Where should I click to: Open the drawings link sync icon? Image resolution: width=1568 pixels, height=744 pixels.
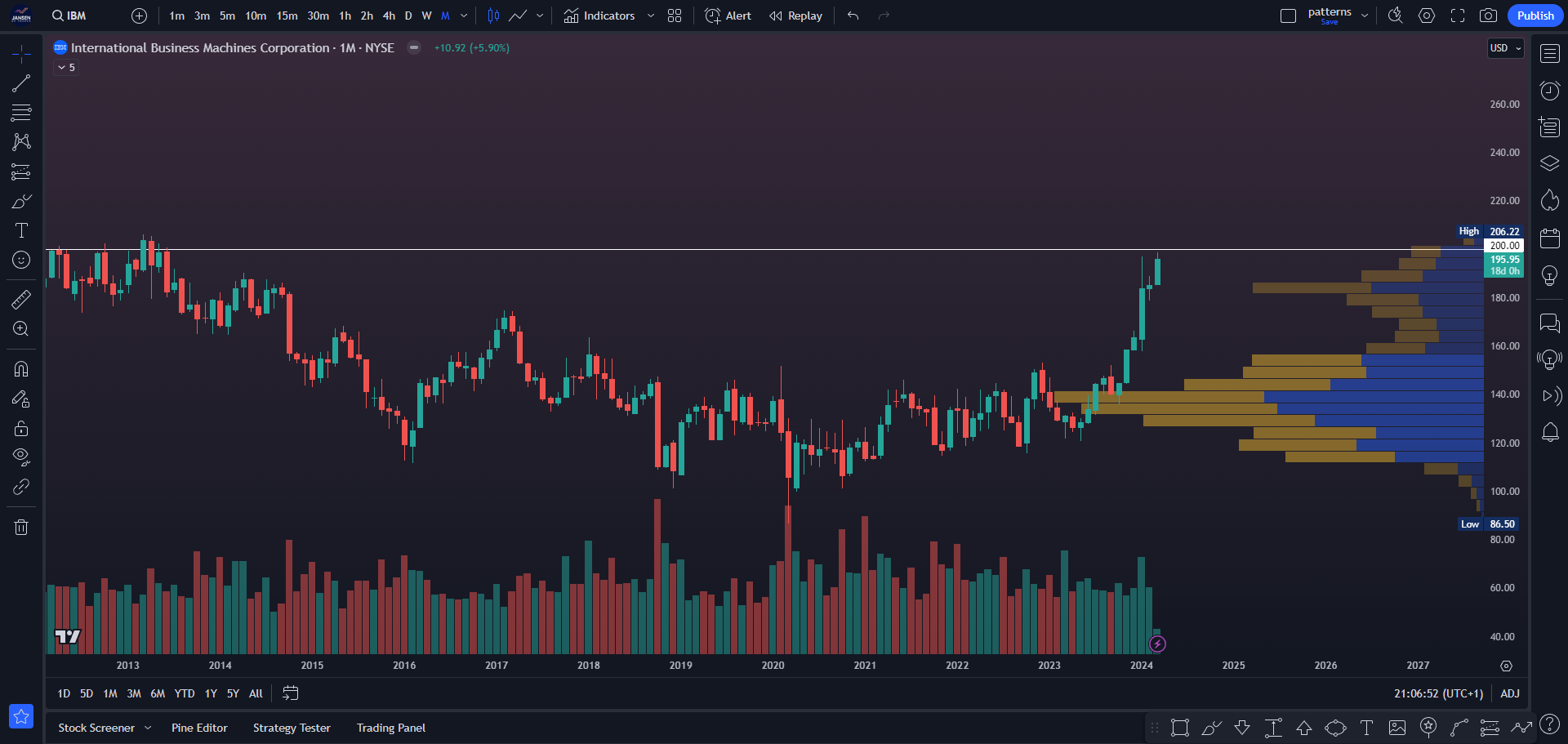[21, 487]
